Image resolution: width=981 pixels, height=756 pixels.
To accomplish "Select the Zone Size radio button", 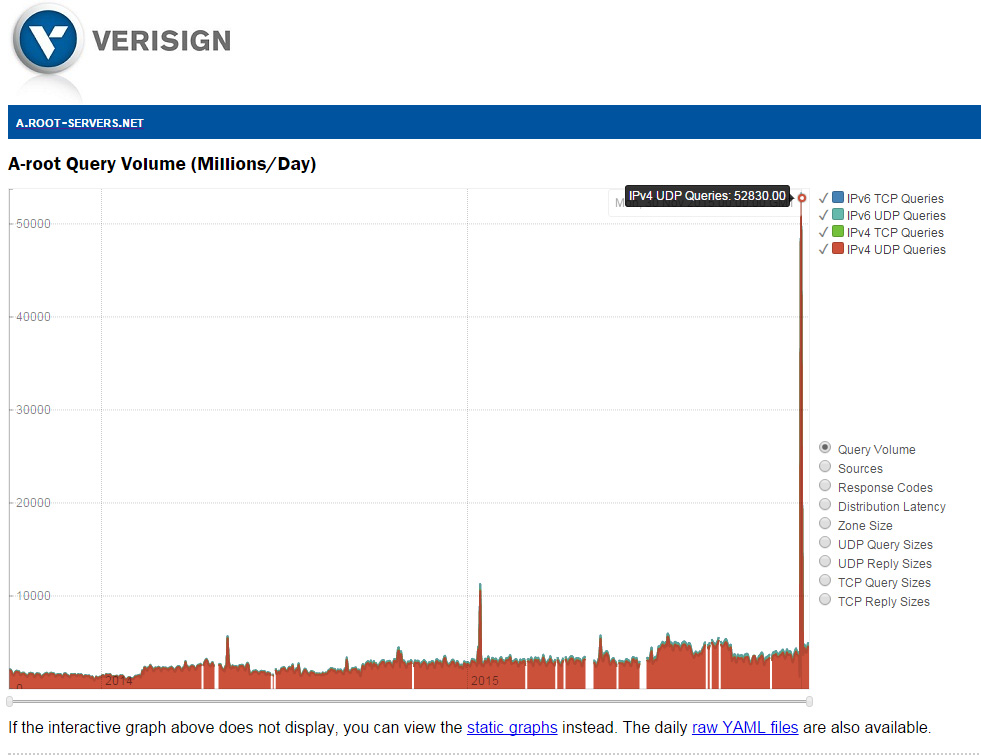I will (x=825, y=523).
